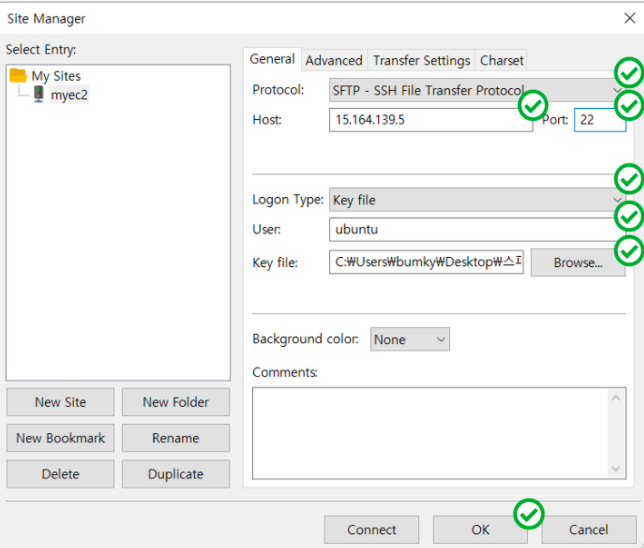Image resolution: width=644 pixels, height=548 pixels.
Task: Rename the selected site
Action: click(176, 438)
